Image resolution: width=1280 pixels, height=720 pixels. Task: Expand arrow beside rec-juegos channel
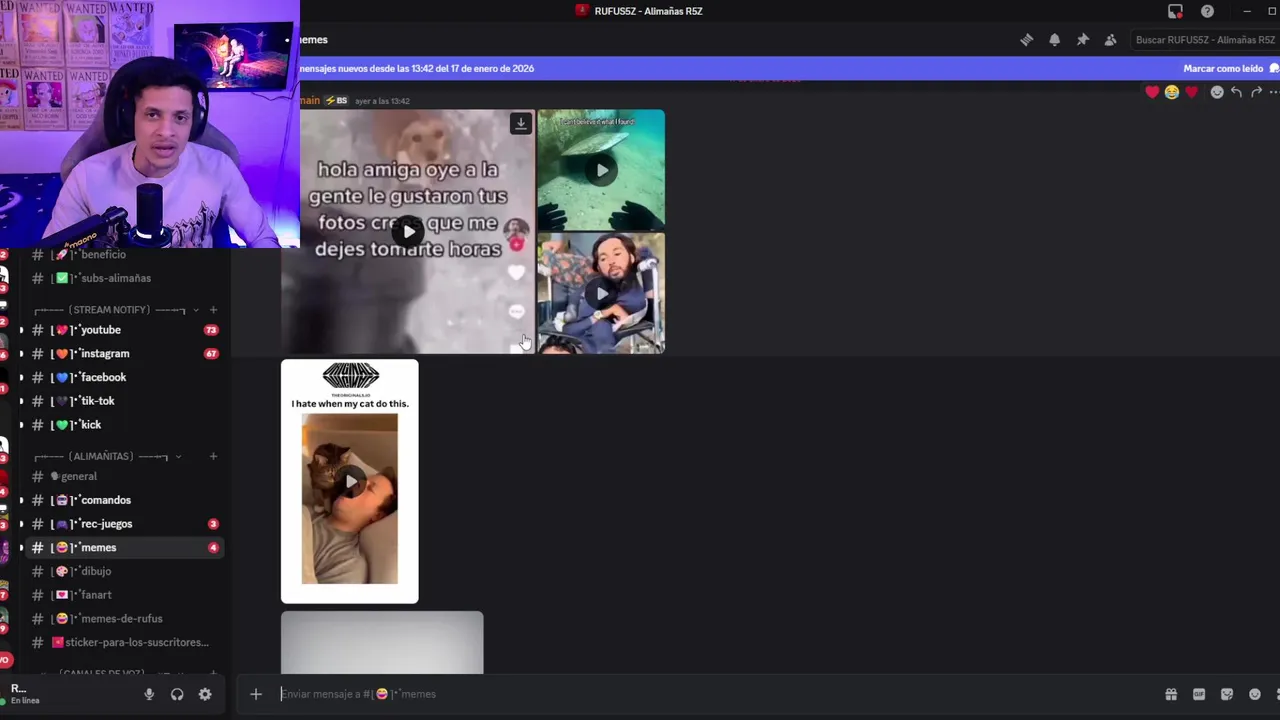21,524
